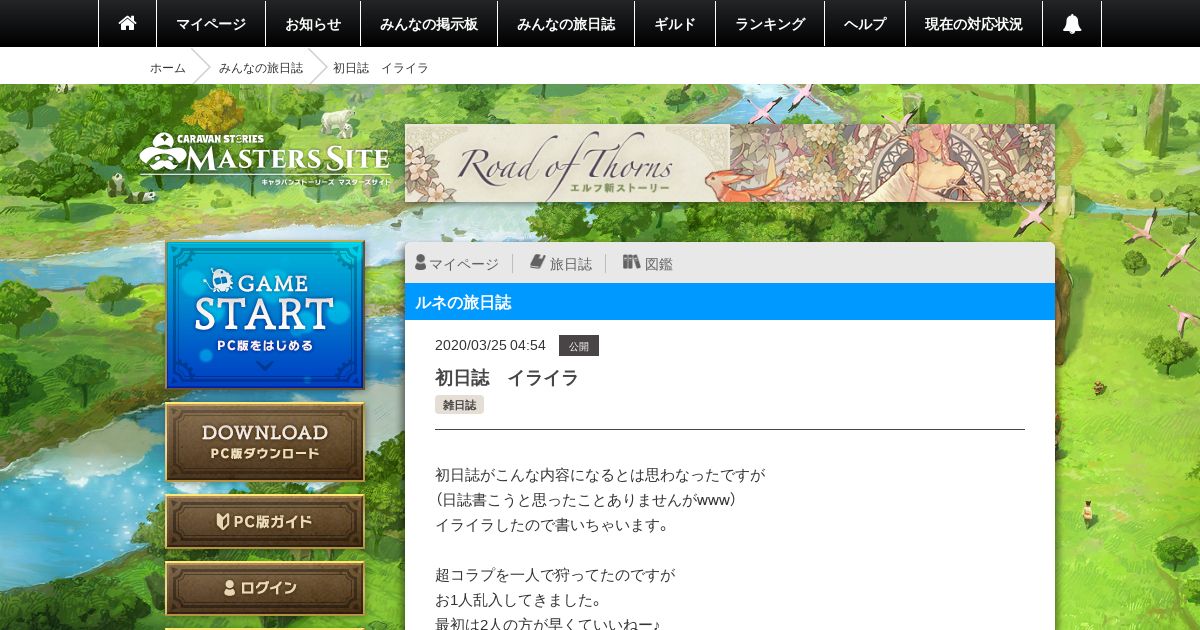Switch to the 旅日誌 tab
Screen dimensions: 1200x630
coord(560,263)
